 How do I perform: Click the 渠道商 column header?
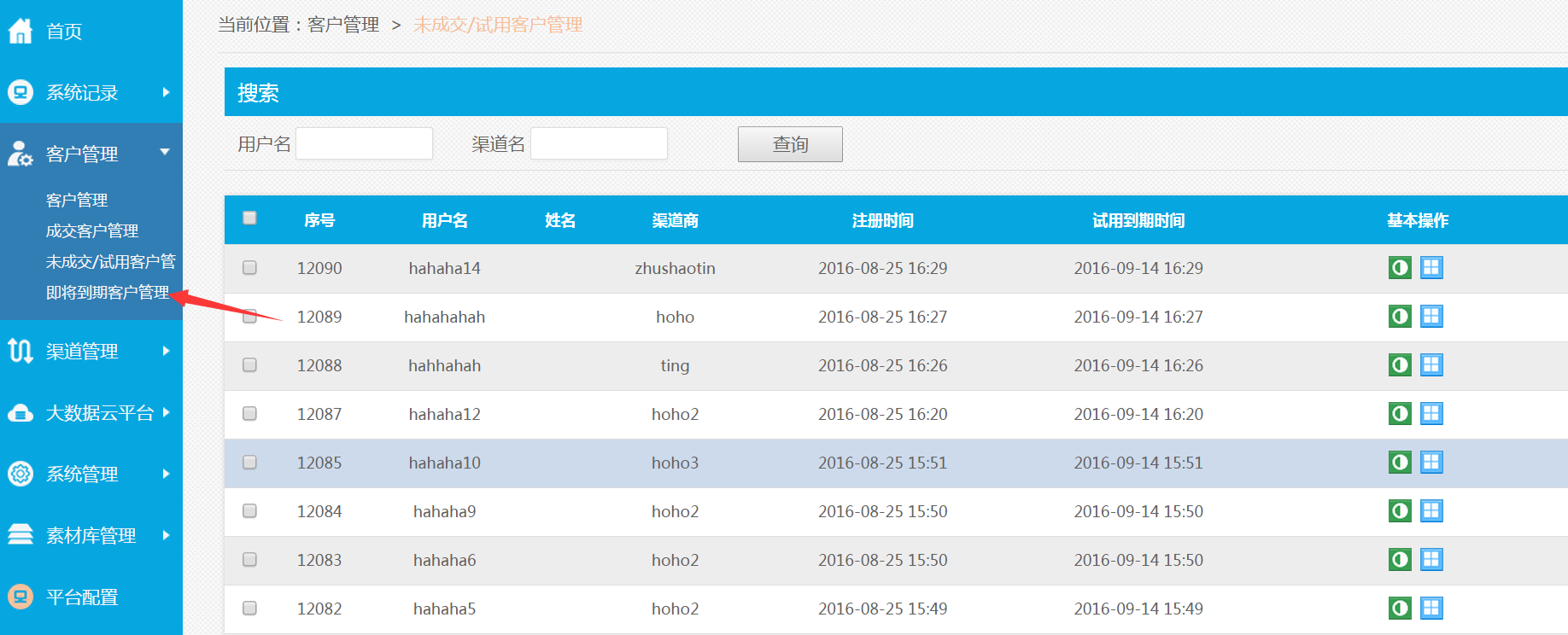pos(675,220)
